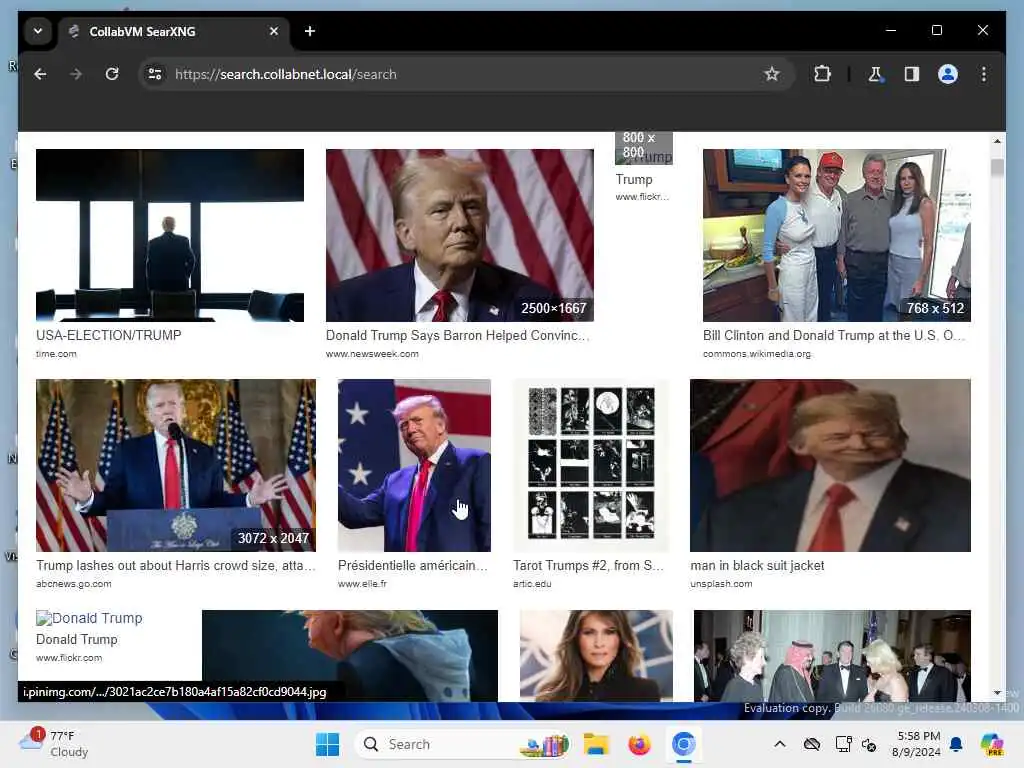The width and height of the screenshot is (1024, 768).
Task: Open site information icon in address bar
Action: 155,74
